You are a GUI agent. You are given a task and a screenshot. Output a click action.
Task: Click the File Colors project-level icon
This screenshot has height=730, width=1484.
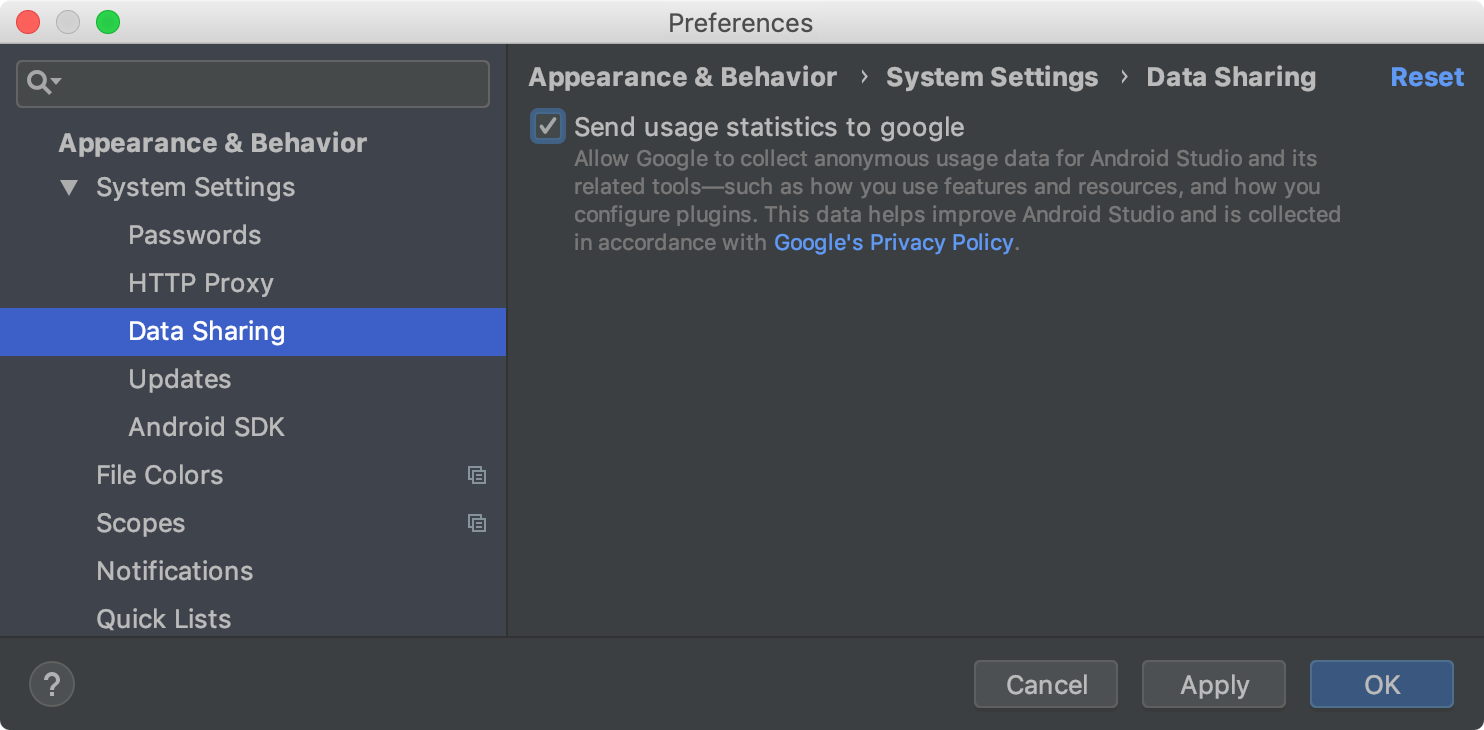[x=477, y=476]
